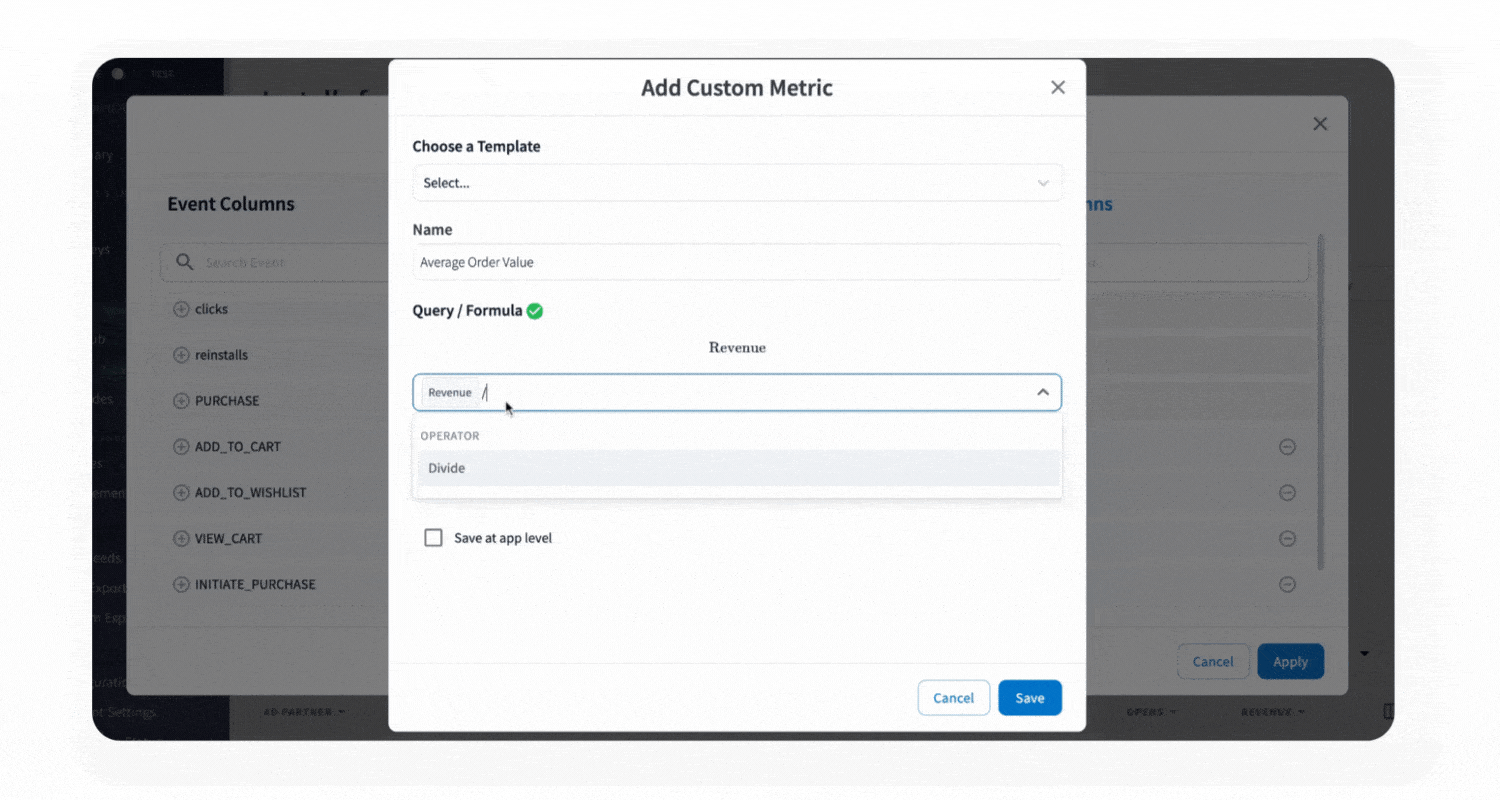Click the selected columns panel scrollbar
Viewport: 1500px width, 800px height.
coord(1320,400)
